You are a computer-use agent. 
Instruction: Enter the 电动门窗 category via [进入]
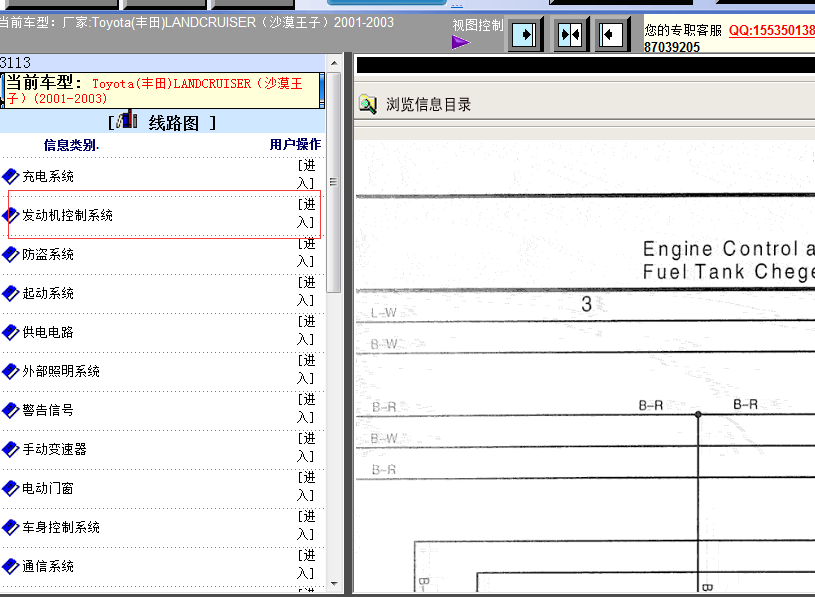coord(306,486)
